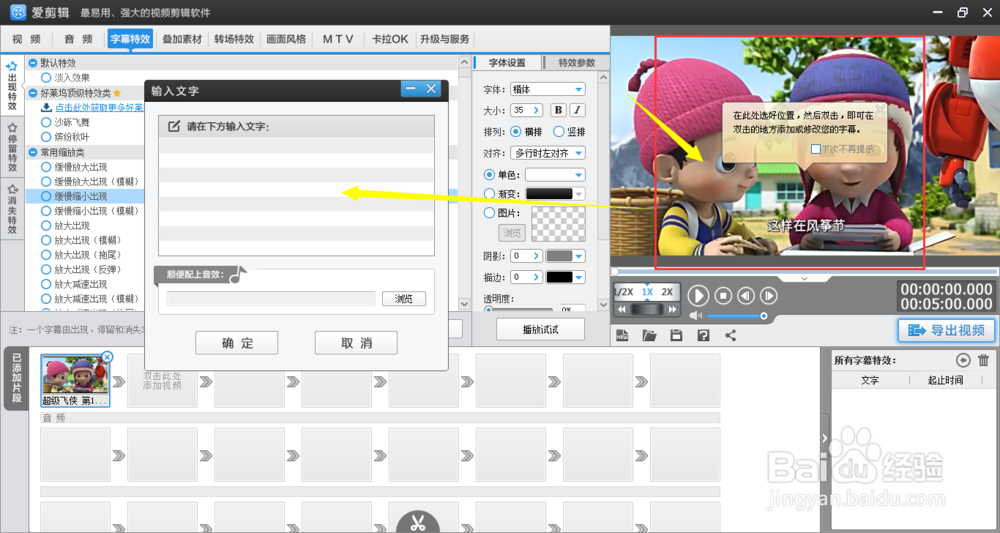Image resolution: width=1000 pixels, height=533 pixels.
Task: Toggle bold font with the B button
Action: (x=558, y=110)
